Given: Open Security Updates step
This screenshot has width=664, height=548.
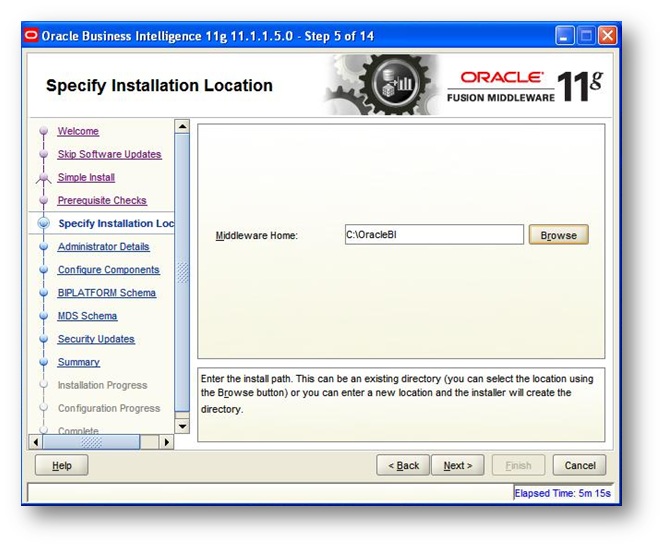Looking at the screenshot, I should click(96, 339).
